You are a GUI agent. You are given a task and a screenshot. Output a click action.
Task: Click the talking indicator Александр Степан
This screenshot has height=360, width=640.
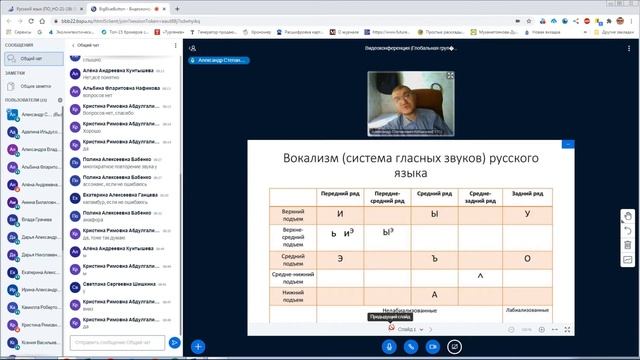pos(219,60)
